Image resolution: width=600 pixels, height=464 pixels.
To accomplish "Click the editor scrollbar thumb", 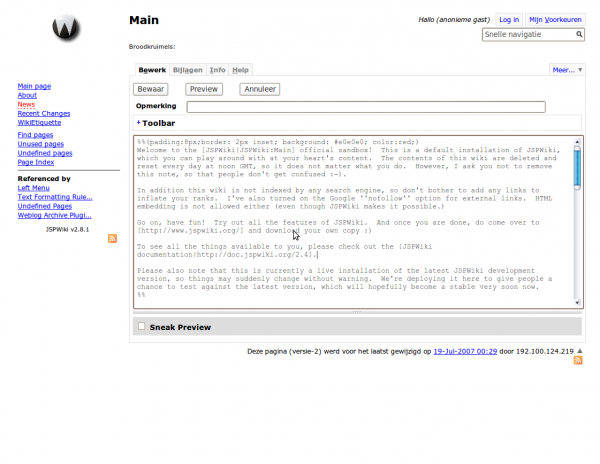I will (577, 168).
